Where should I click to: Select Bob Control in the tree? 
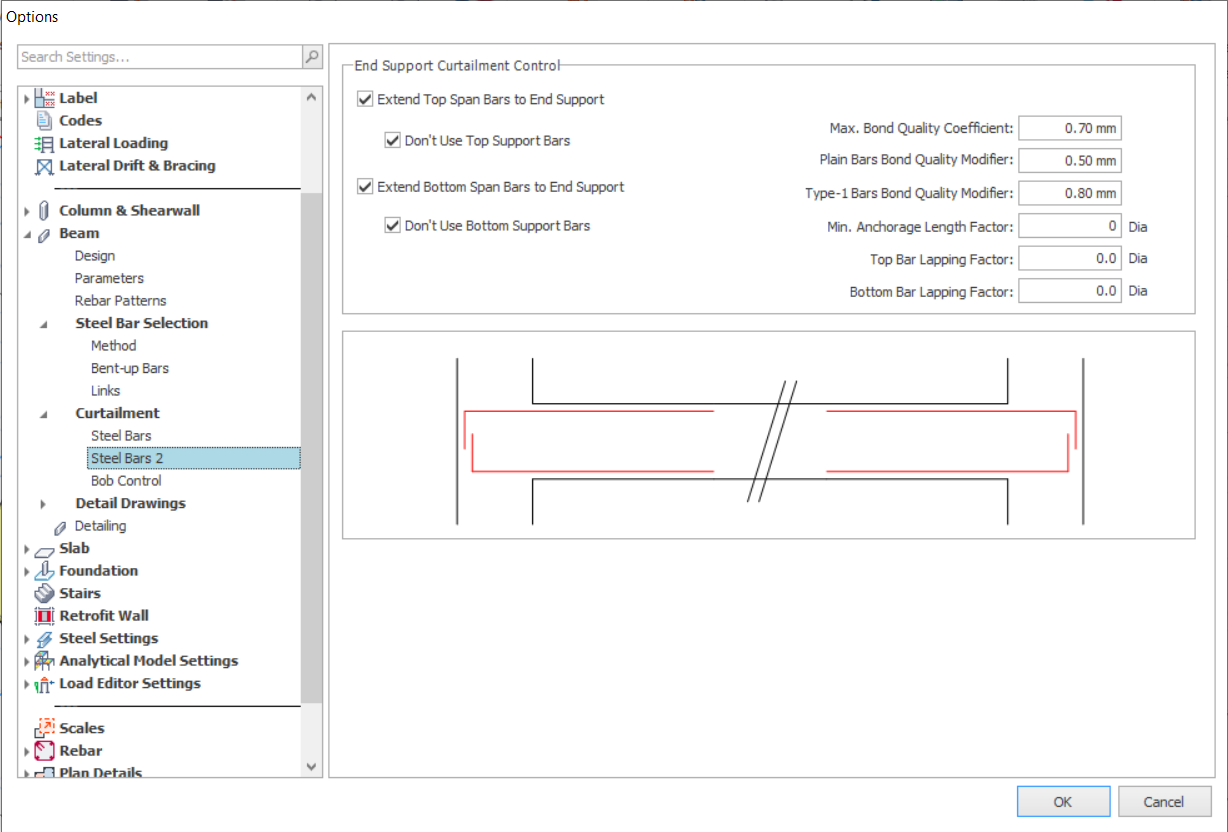[x=126, y=481]
